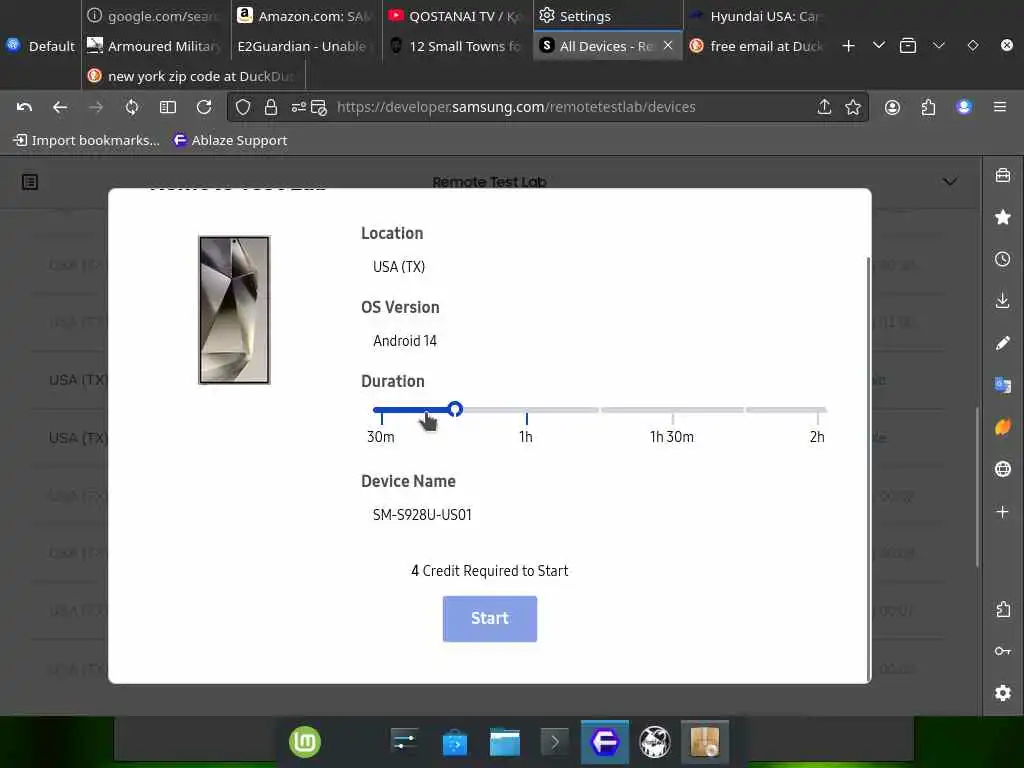Open the profile avatar icon
This screenshot has height=768, width=1024.
(x=964, y=107)
